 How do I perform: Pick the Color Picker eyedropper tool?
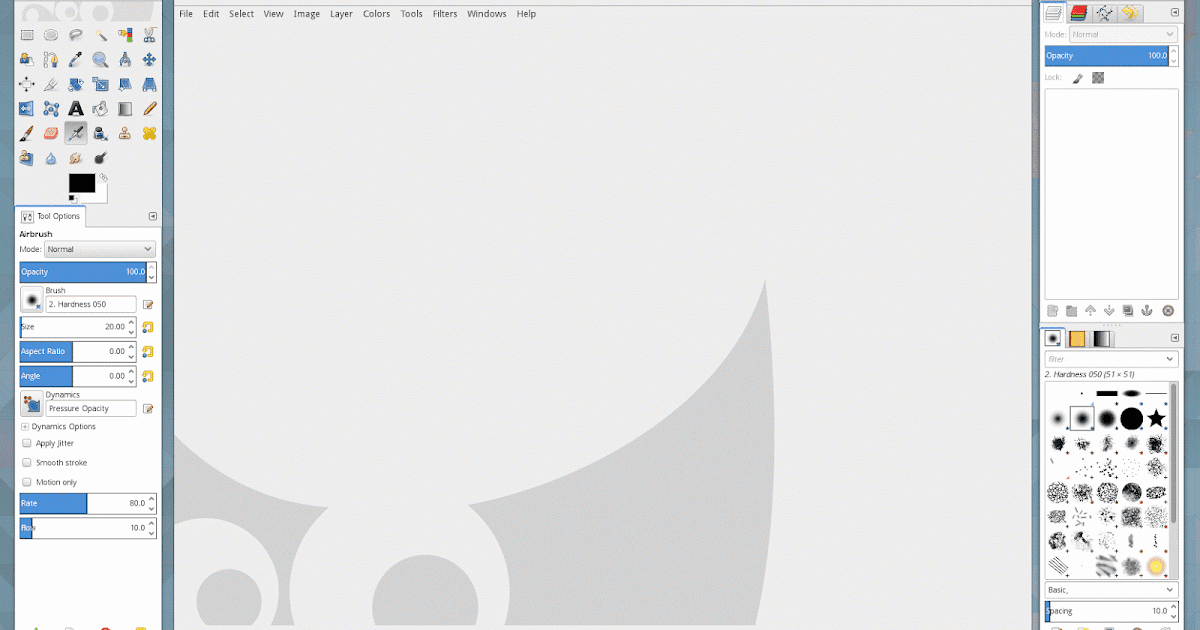coord(75,59)
